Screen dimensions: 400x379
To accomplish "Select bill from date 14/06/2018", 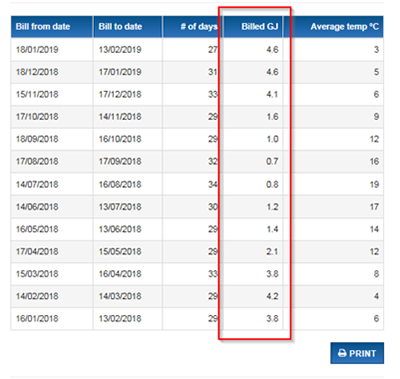I will [37, 207].
